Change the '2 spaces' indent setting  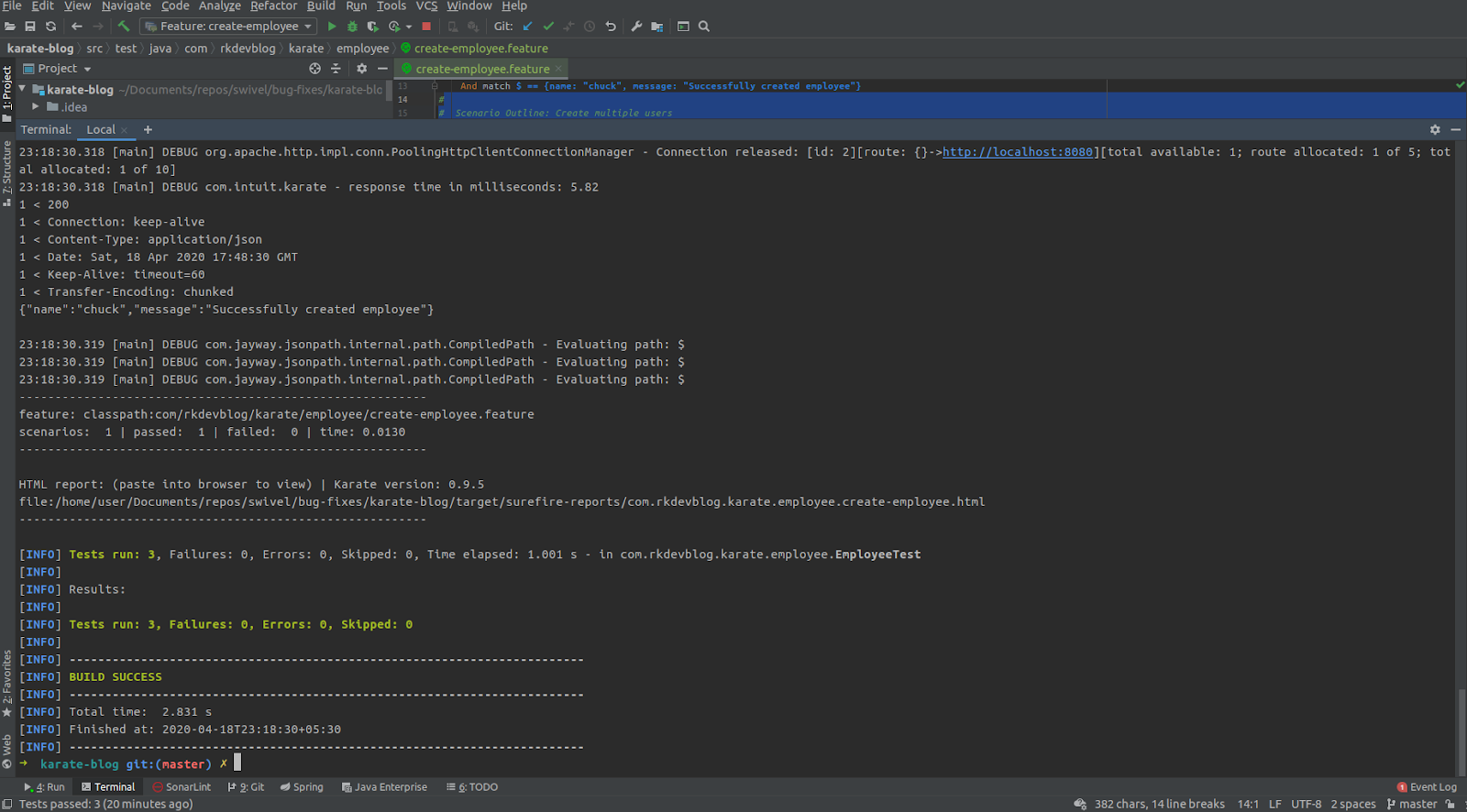(1353, 804)
